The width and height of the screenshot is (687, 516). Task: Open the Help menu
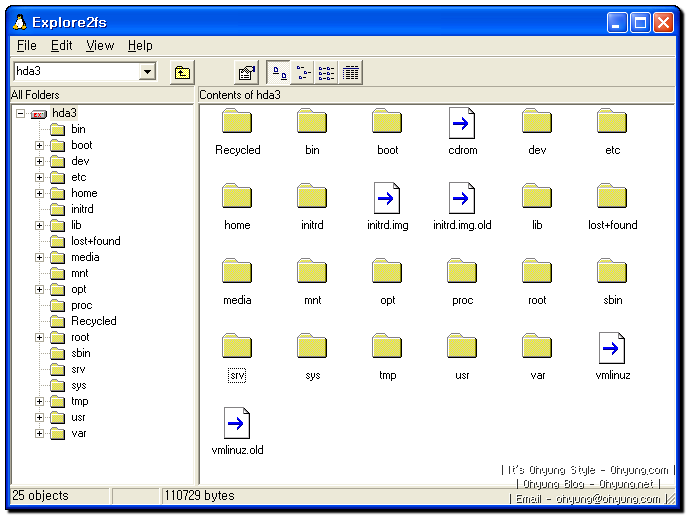[140, 46]
